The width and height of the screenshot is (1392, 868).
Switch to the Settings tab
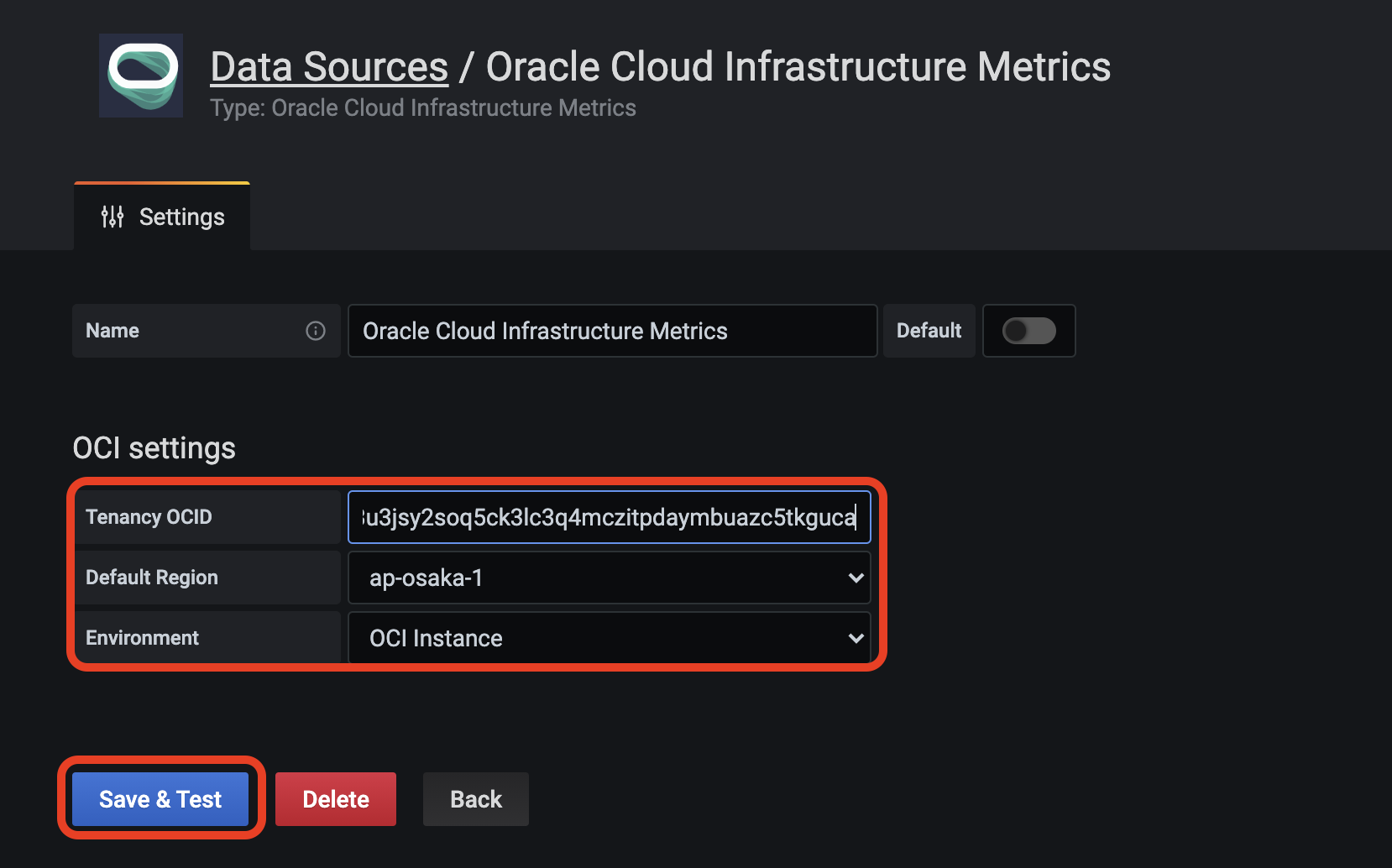(163, 217)
